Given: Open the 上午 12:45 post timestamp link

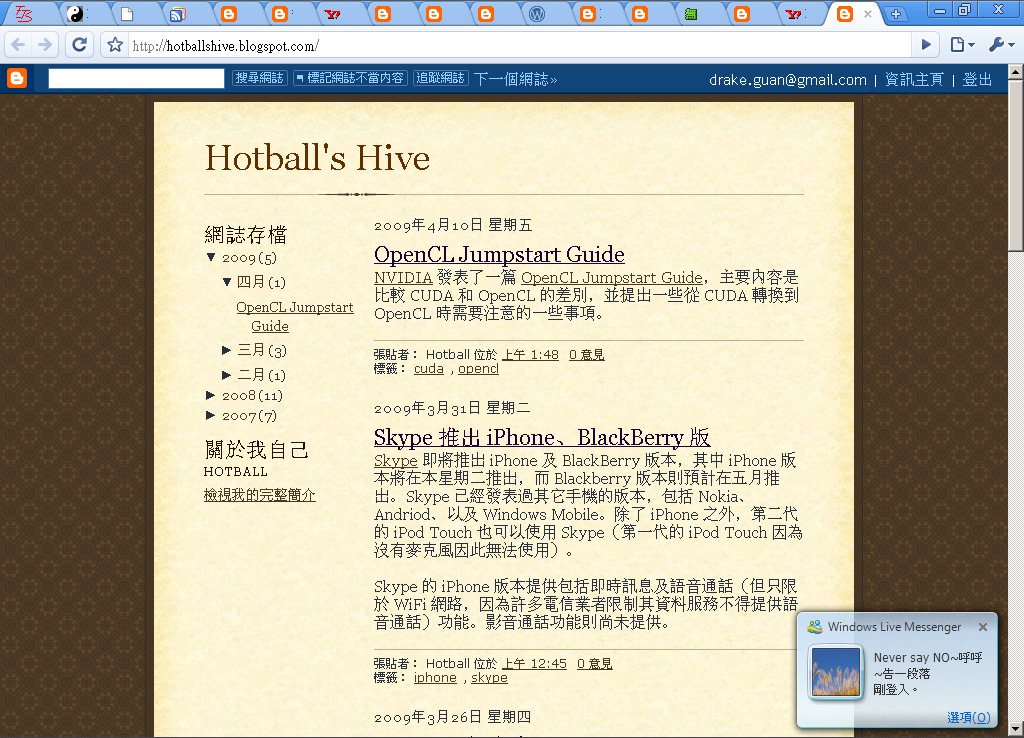Looking at the screenshot, I should (534, 664).
